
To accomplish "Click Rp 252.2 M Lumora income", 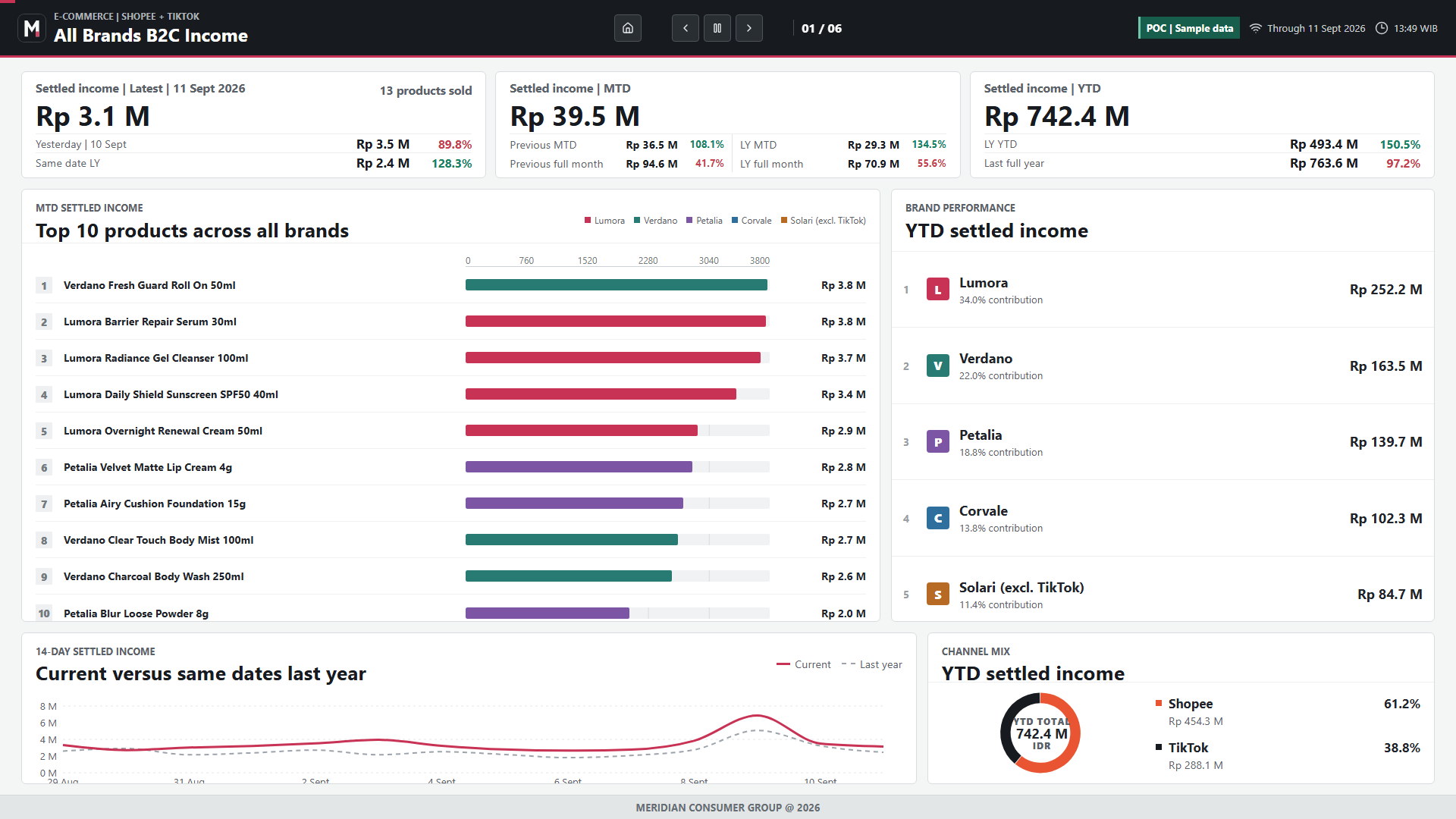I will coord(1385,290).
